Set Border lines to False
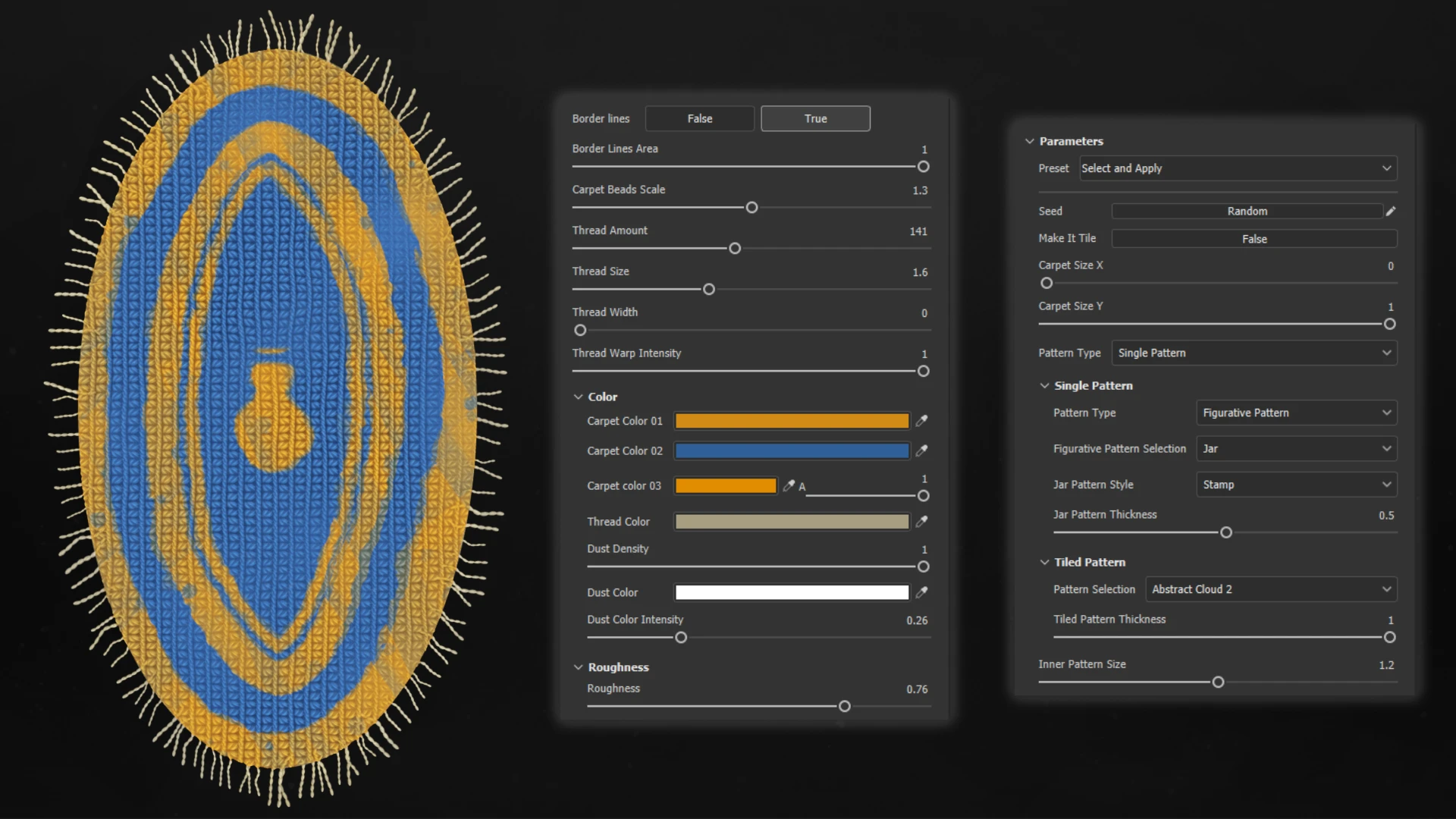 click(699, 118)
